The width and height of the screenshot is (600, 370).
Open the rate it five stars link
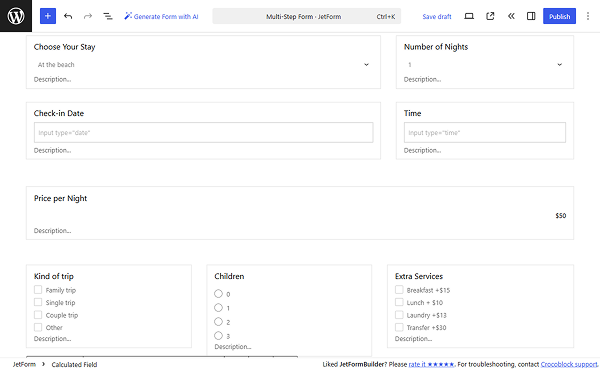click(x=431, y=364)
